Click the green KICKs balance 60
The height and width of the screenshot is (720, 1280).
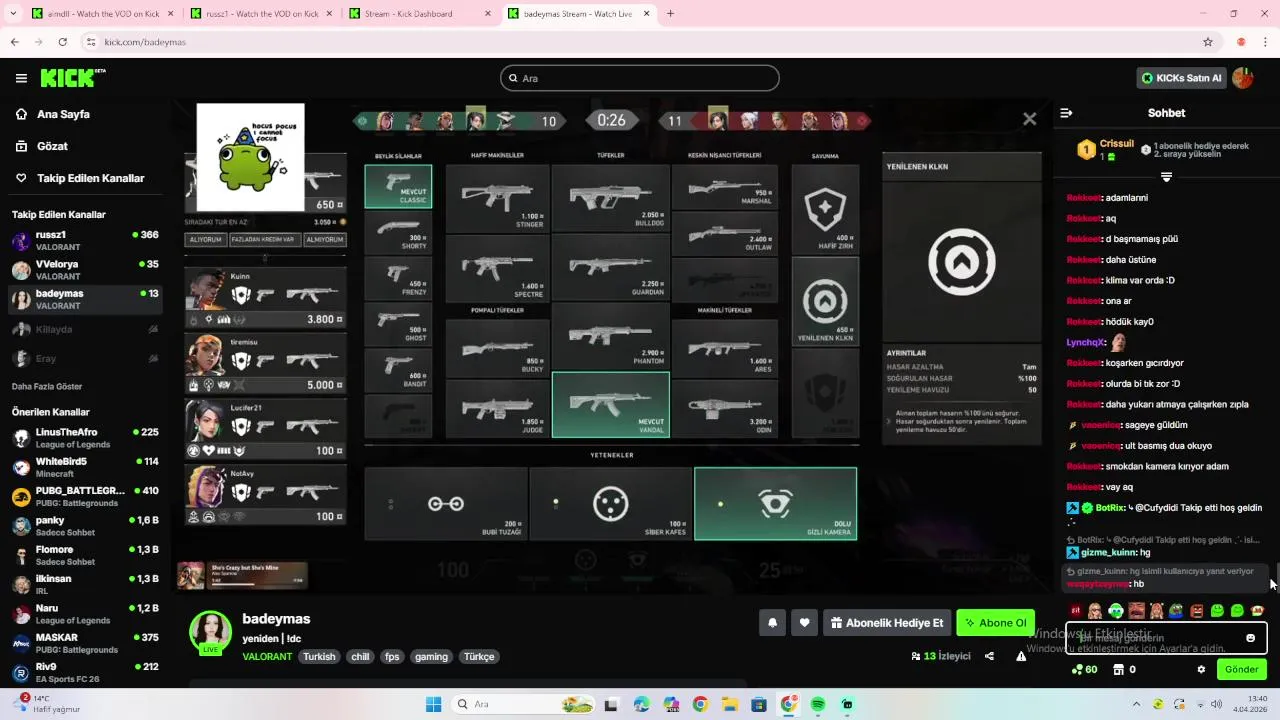(x=1084, y=669)
